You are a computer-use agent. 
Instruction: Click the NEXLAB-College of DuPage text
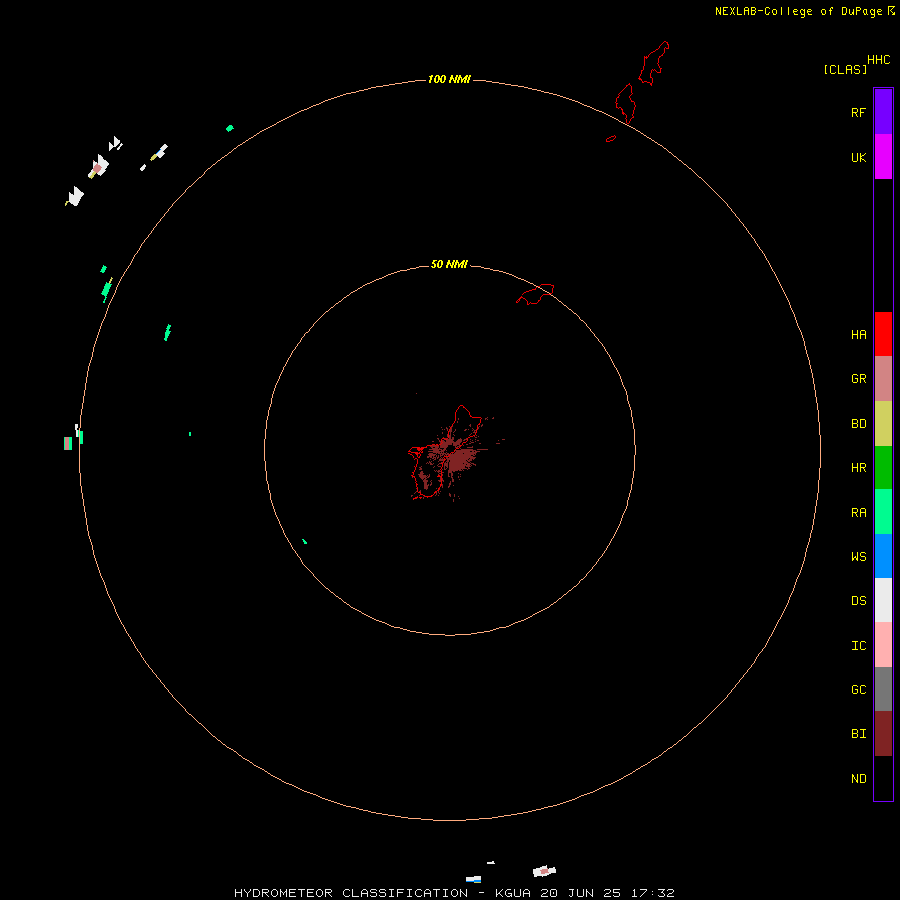click(798, 11)
